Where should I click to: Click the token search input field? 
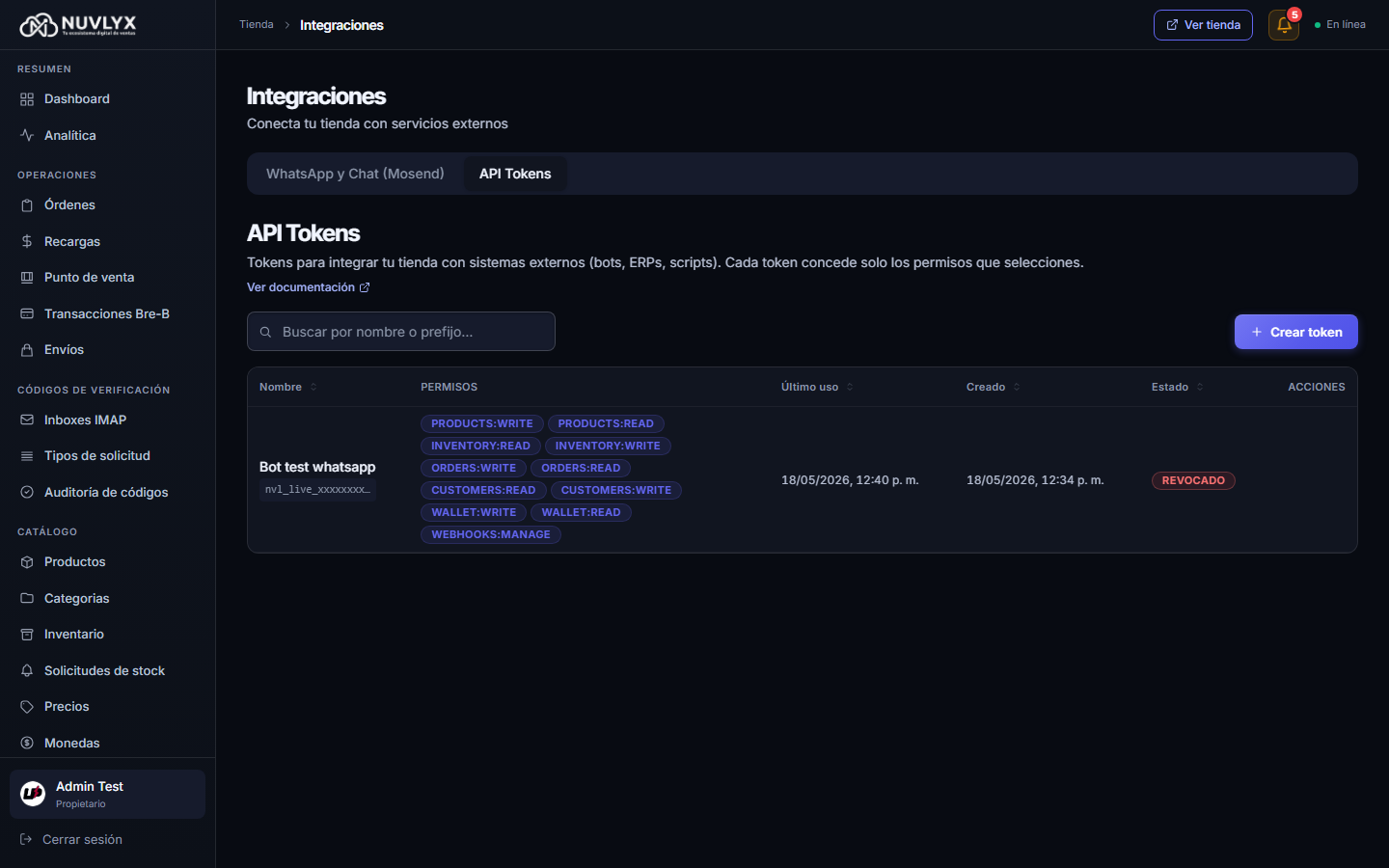[x=401, y=332]
